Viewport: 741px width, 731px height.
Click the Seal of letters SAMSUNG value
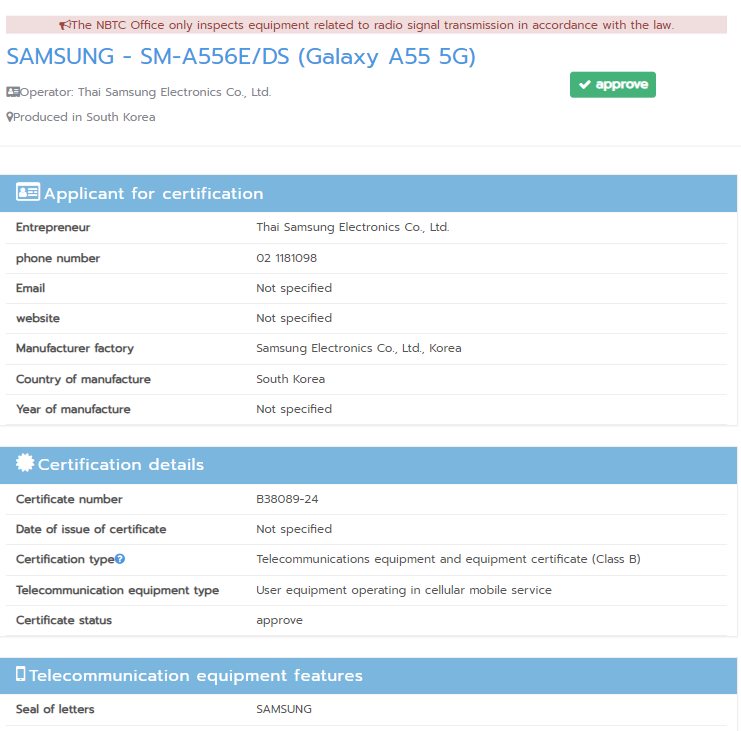[284, 709]
